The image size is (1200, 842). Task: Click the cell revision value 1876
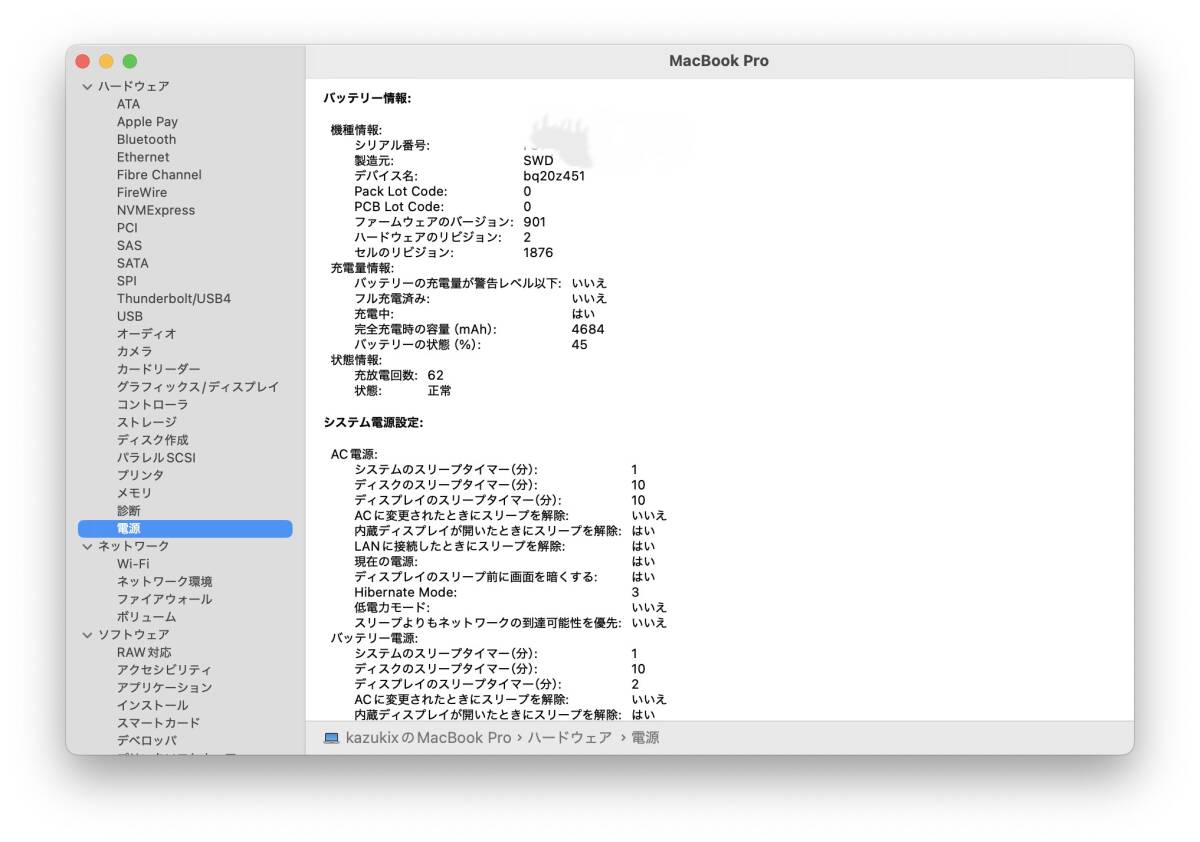coord(538,253)
